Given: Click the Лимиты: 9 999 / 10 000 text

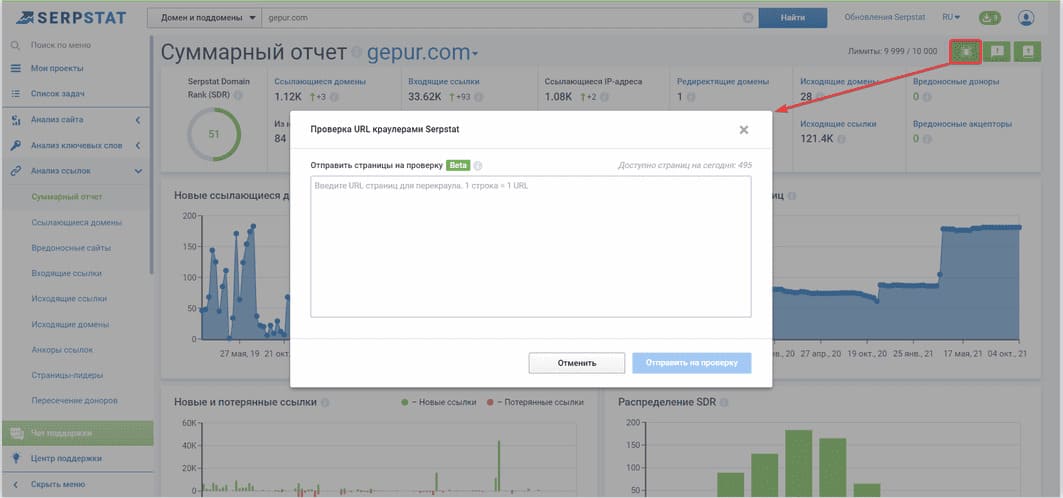Looking at the screenshot, I should [x=893, y=51].
